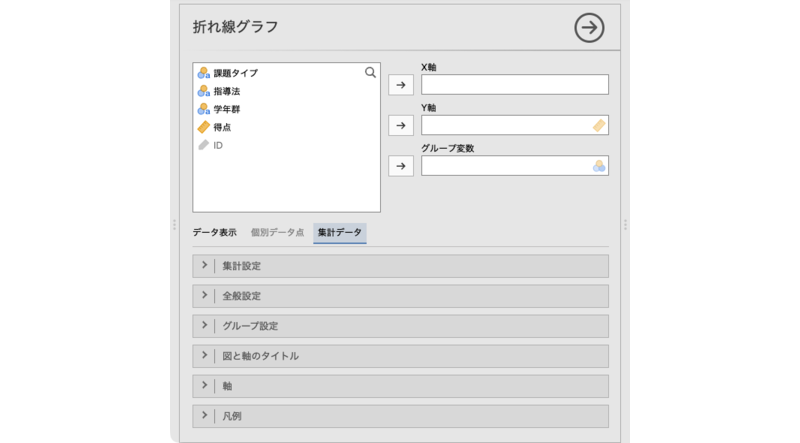Select the 指導法 variable
Screen dimensions: 800x443
228,91
